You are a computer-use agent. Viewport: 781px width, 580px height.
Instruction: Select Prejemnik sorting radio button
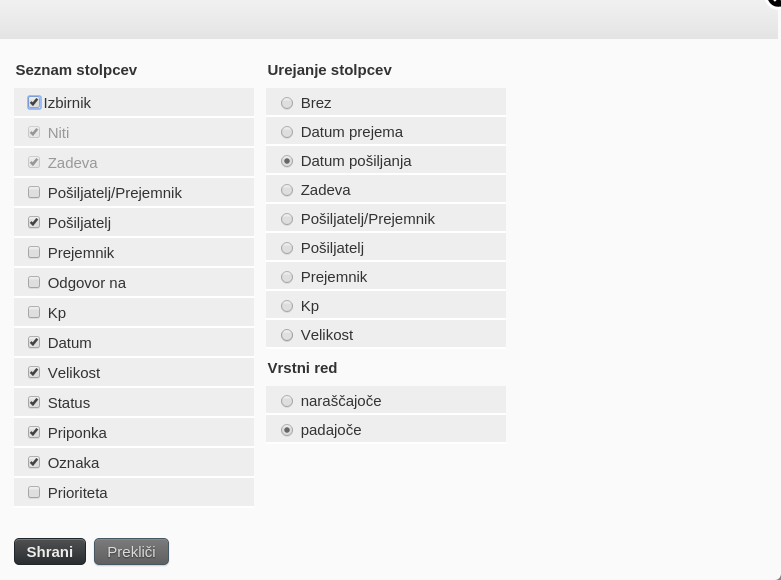point(287,277)
